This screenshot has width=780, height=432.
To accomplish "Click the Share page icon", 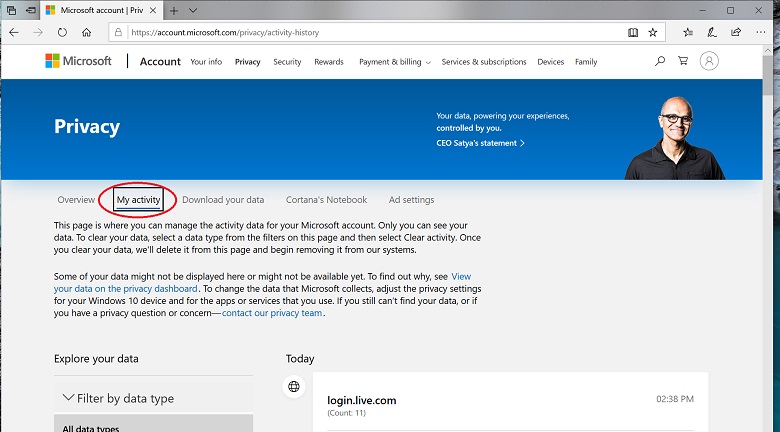I will 736,32.
